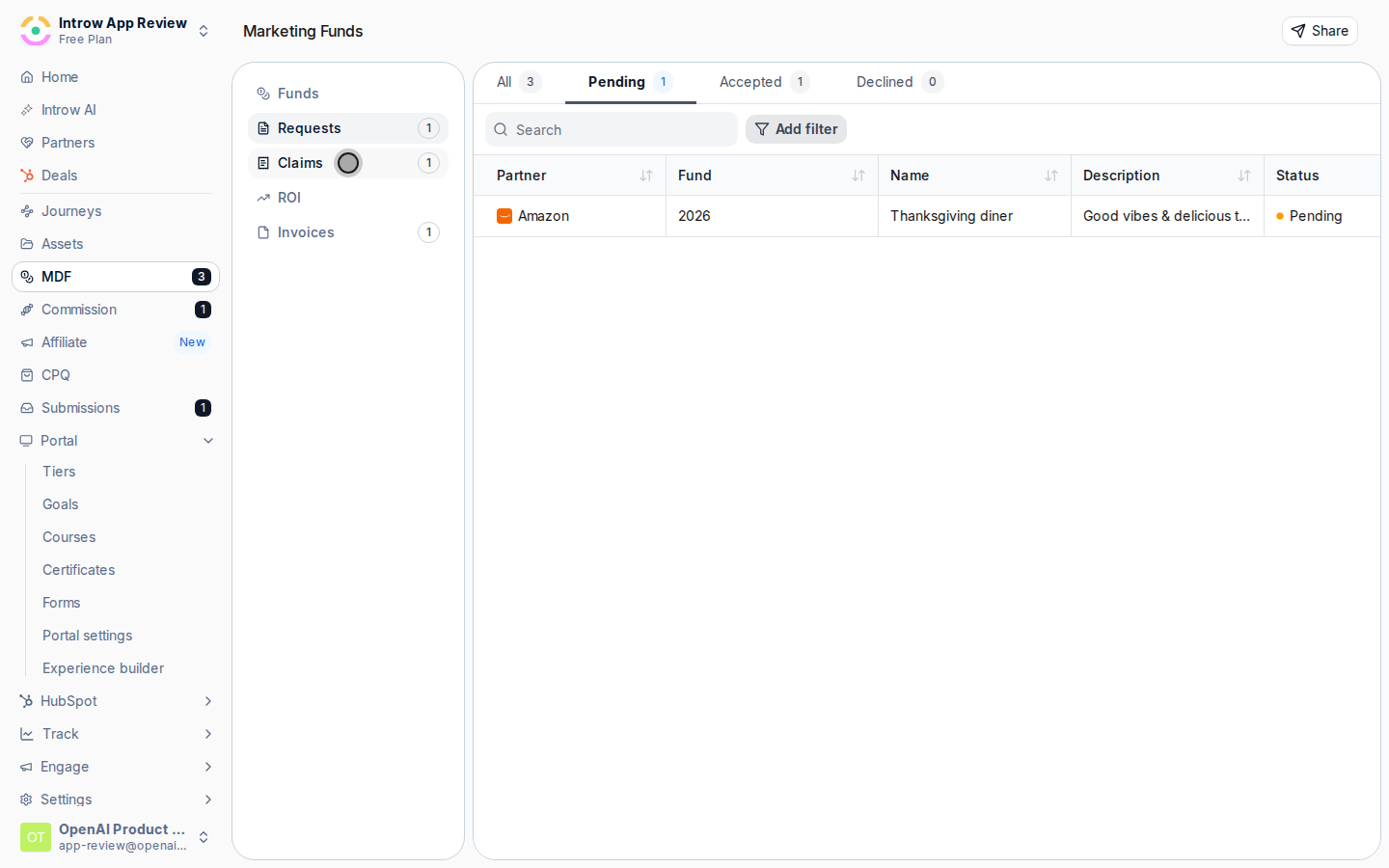1389x868 pixels.
Task: Open Tiers under Portal
Action: [59, 472]
